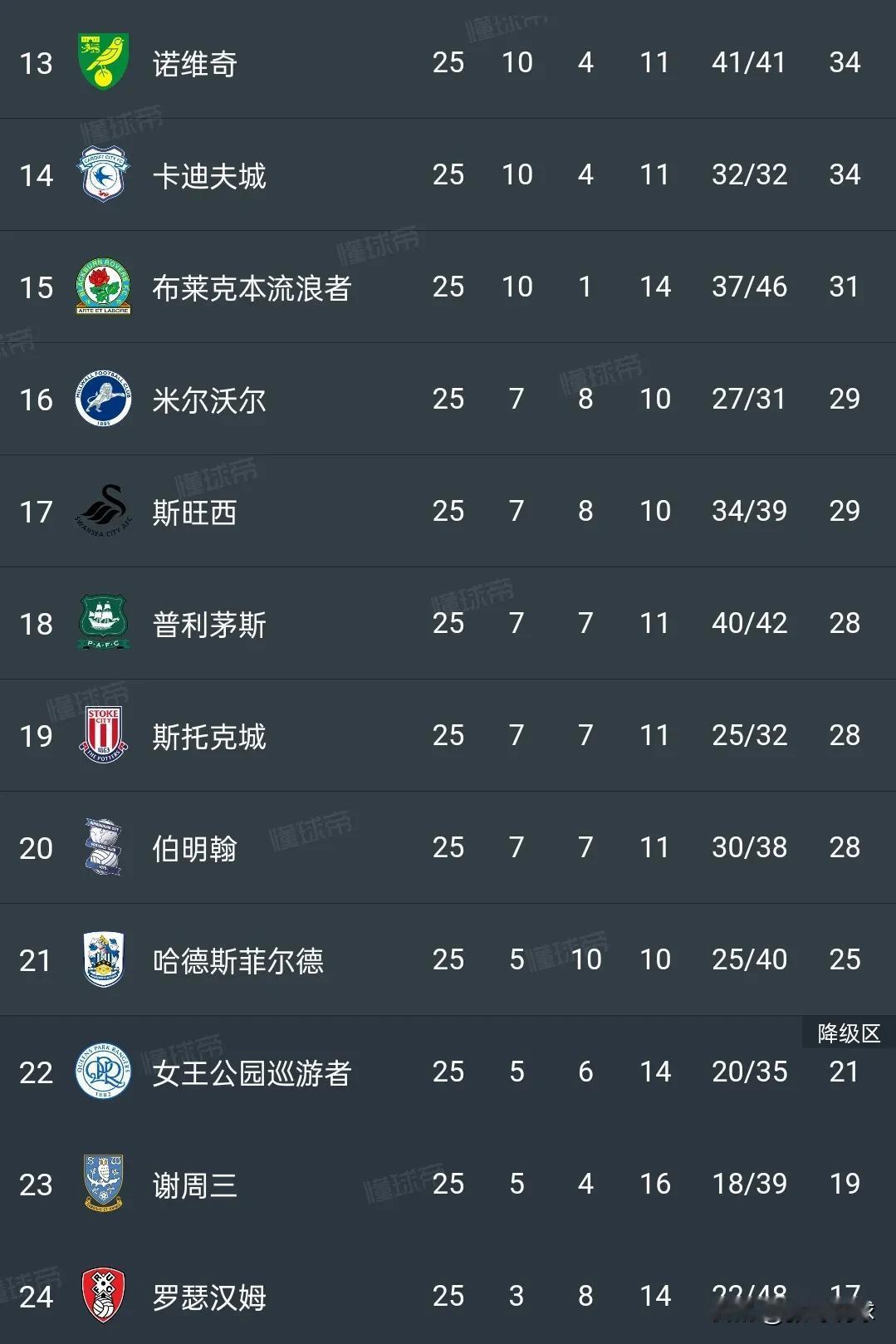Tap the Norwich City canary crest
Viewport: 896px width, 1344px height.
(103, 62)
